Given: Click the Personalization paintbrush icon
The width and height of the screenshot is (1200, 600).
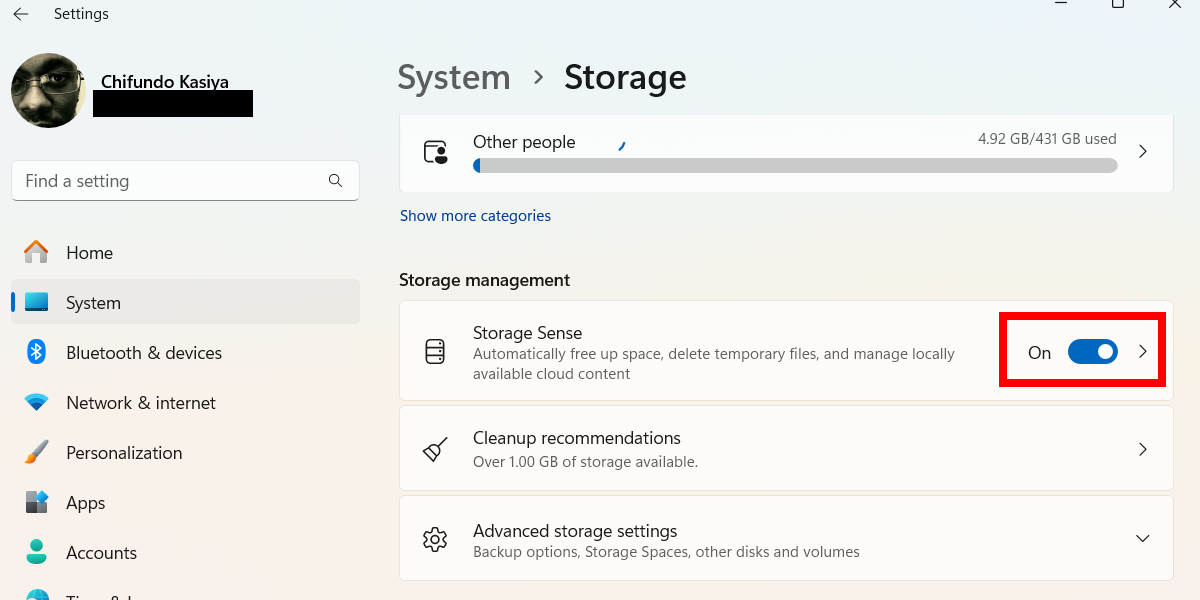Looking at the screenshot, I should pos(37,453).
